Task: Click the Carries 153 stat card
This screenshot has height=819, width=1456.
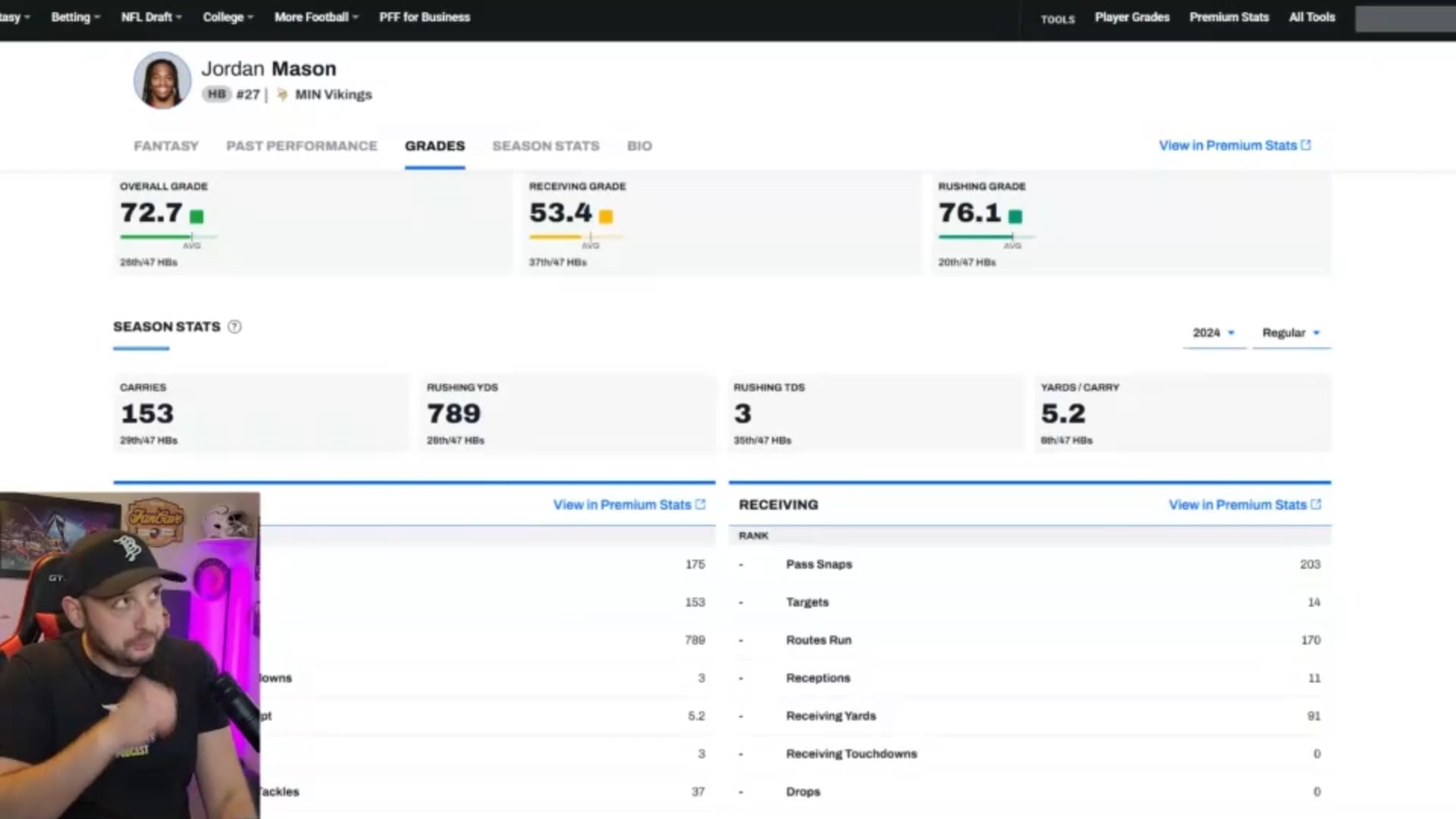Action: tap(261, 413)
